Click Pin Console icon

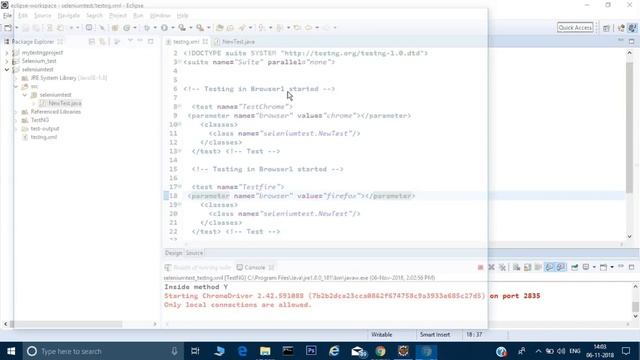575,267
